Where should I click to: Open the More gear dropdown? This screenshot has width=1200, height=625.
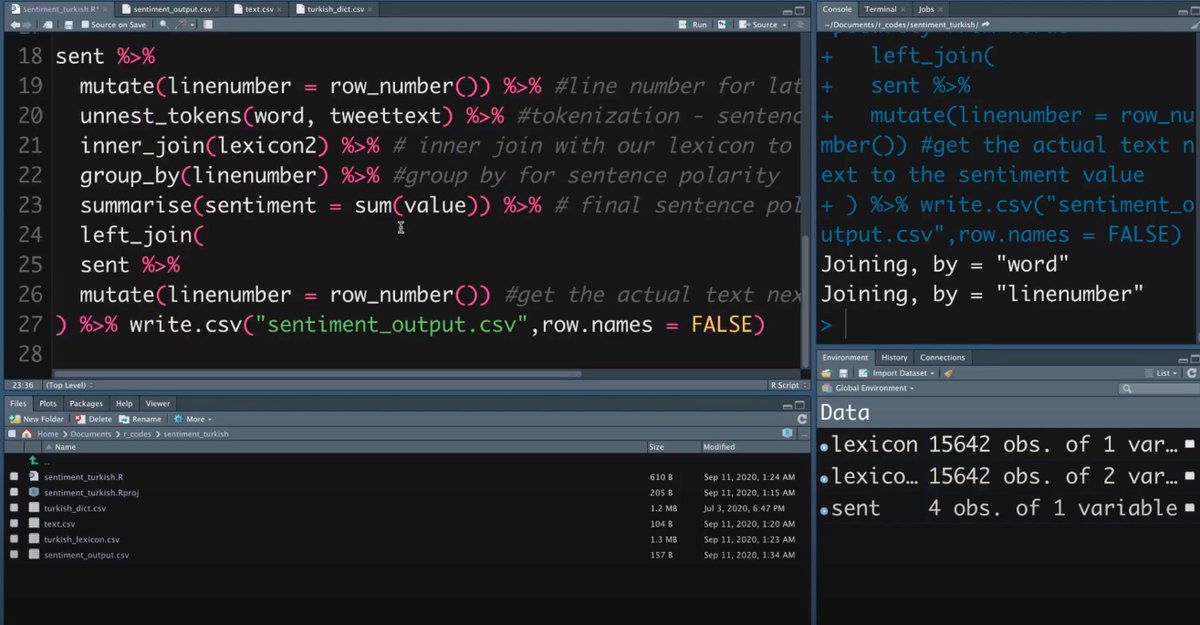point(193,419)
